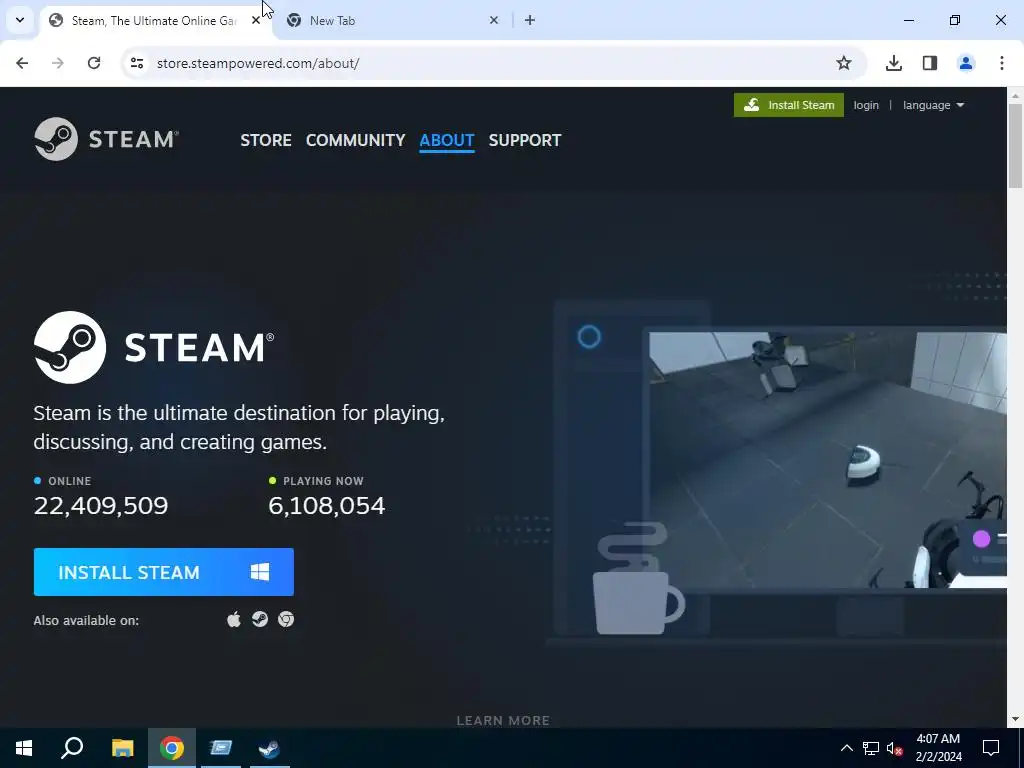This screenshot has height=768, width=1024.
Task: Expand the language dropdown
Action: click(933, 105)
